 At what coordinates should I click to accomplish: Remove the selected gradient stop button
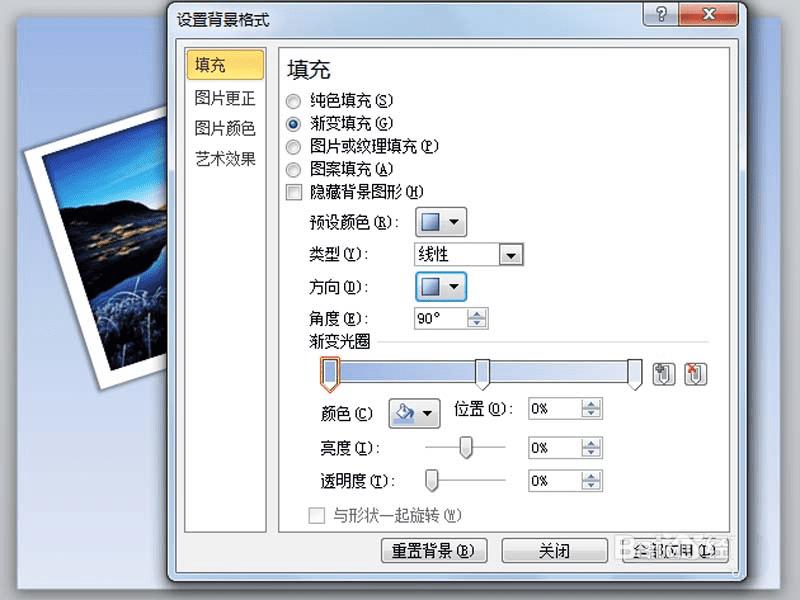[695, 374]
